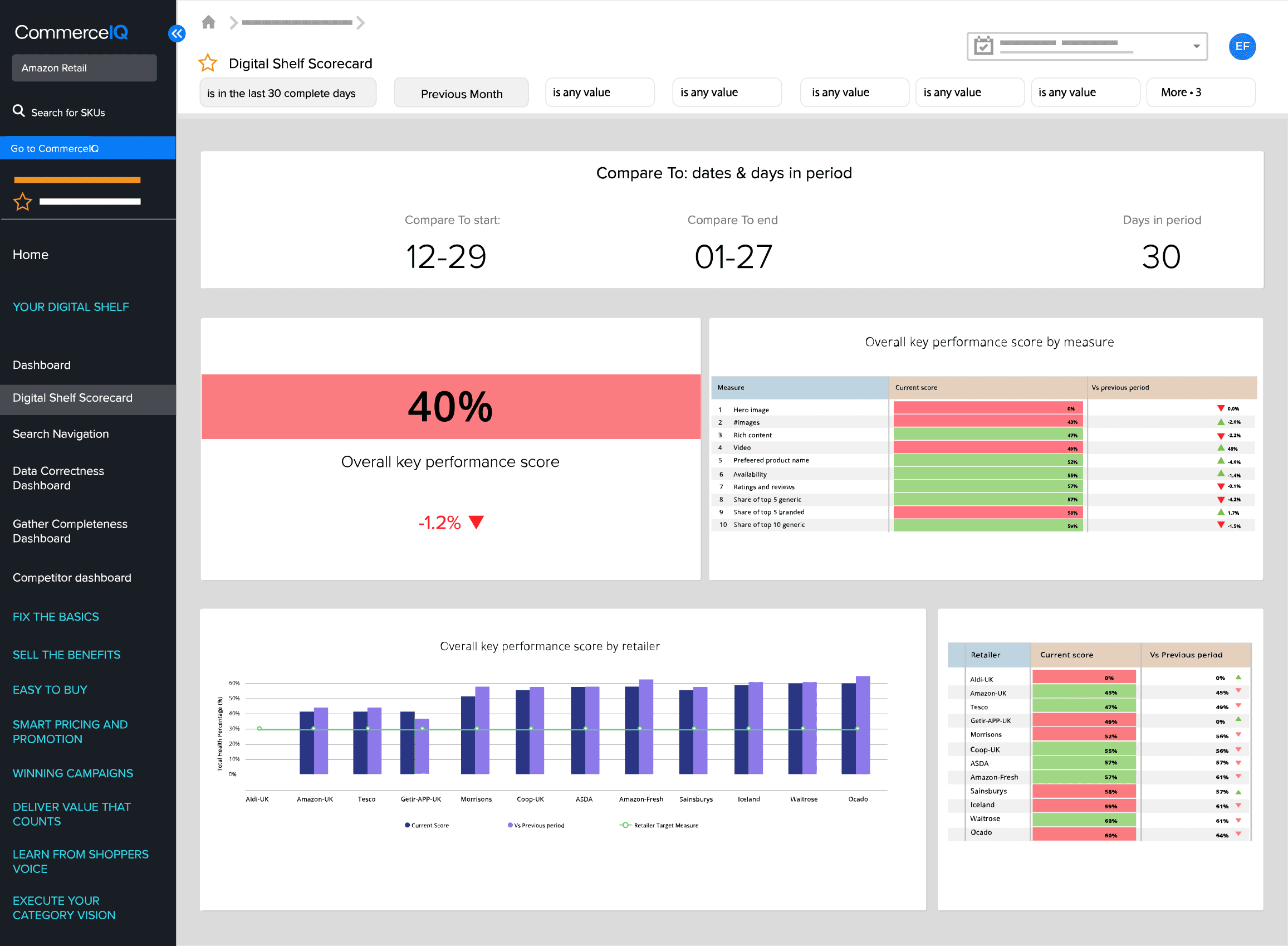
Task: Click the red down triangle beside -1.2%
Action: tap(476, 521)
